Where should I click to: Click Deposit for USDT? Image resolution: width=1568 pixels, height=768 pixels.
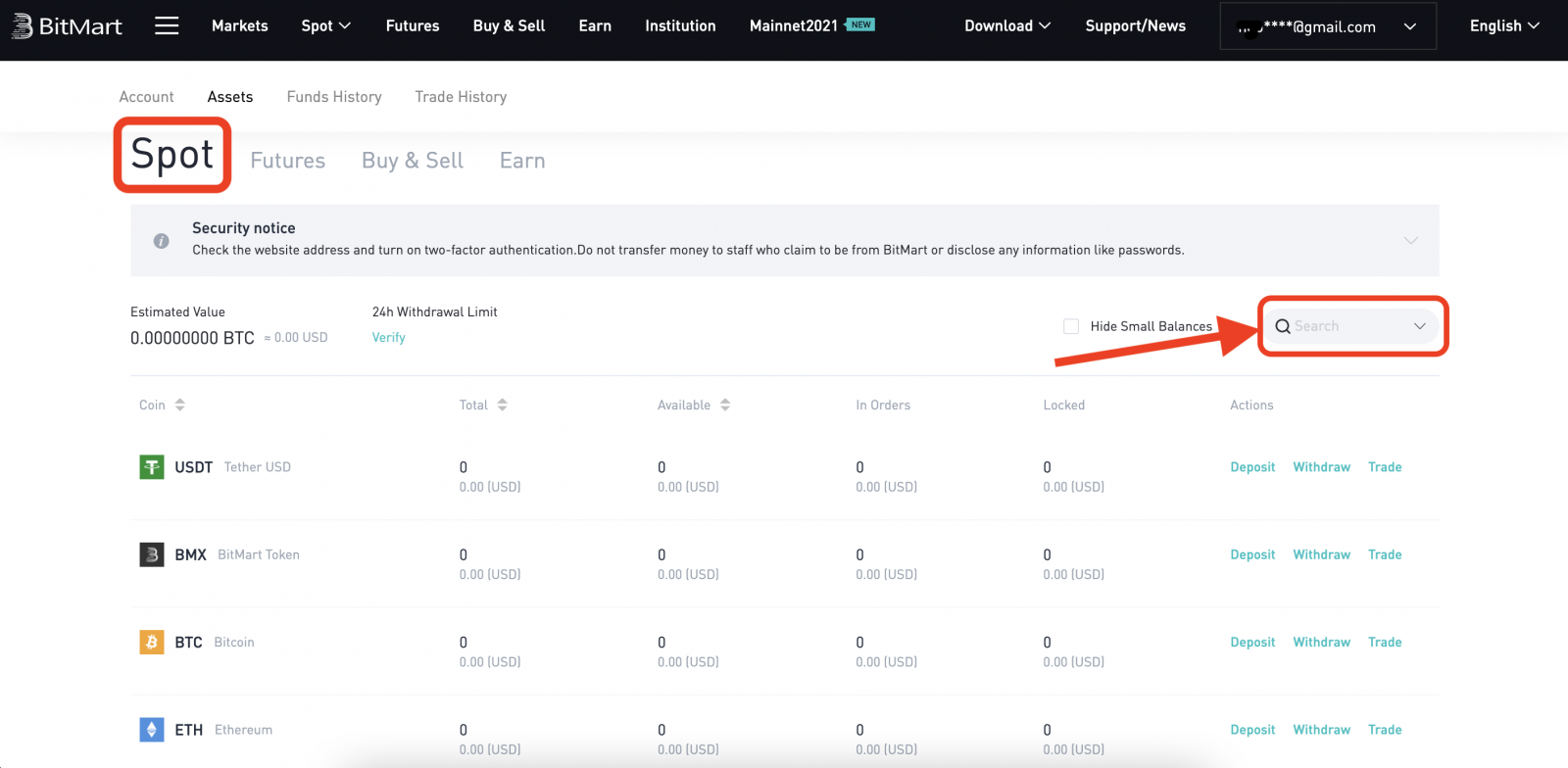pos(1252,467)
